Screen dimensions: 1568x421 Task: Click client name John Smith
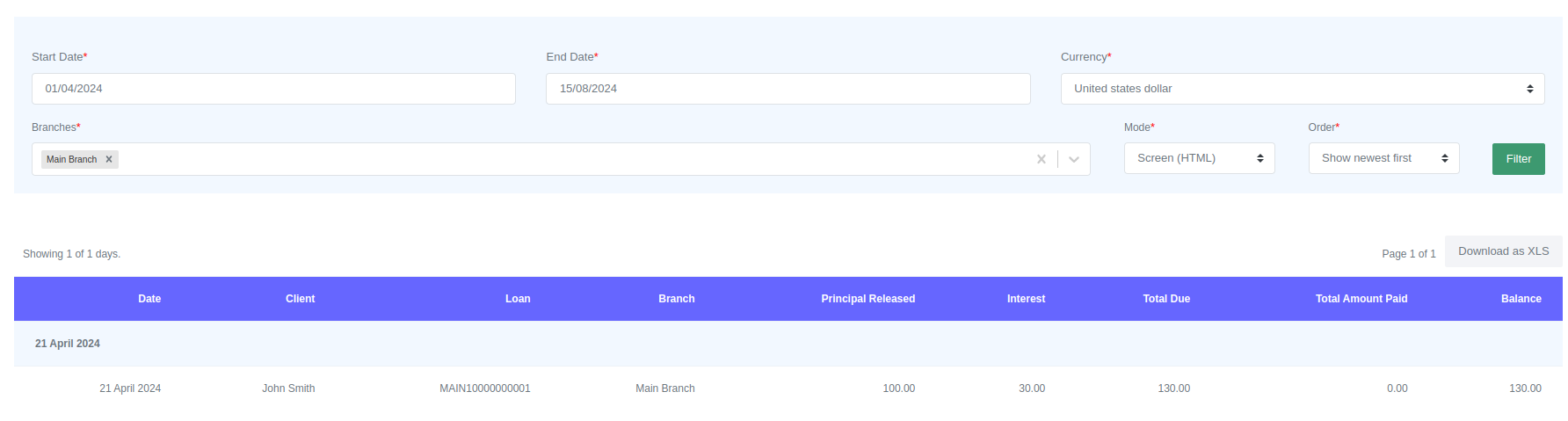(288, 388)
